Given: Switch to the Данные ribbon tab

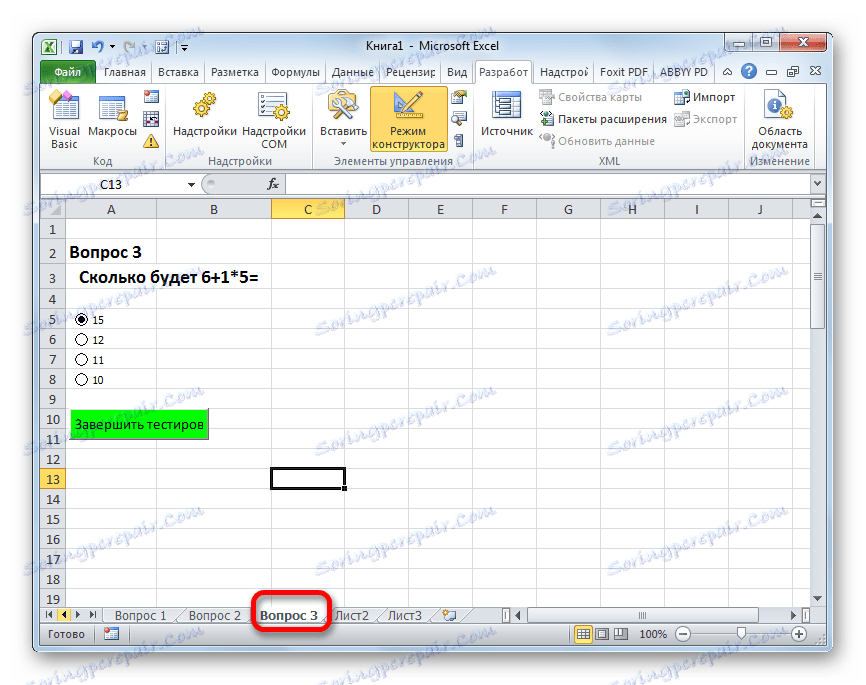Looking at the screenshot, I should [352, 72].
